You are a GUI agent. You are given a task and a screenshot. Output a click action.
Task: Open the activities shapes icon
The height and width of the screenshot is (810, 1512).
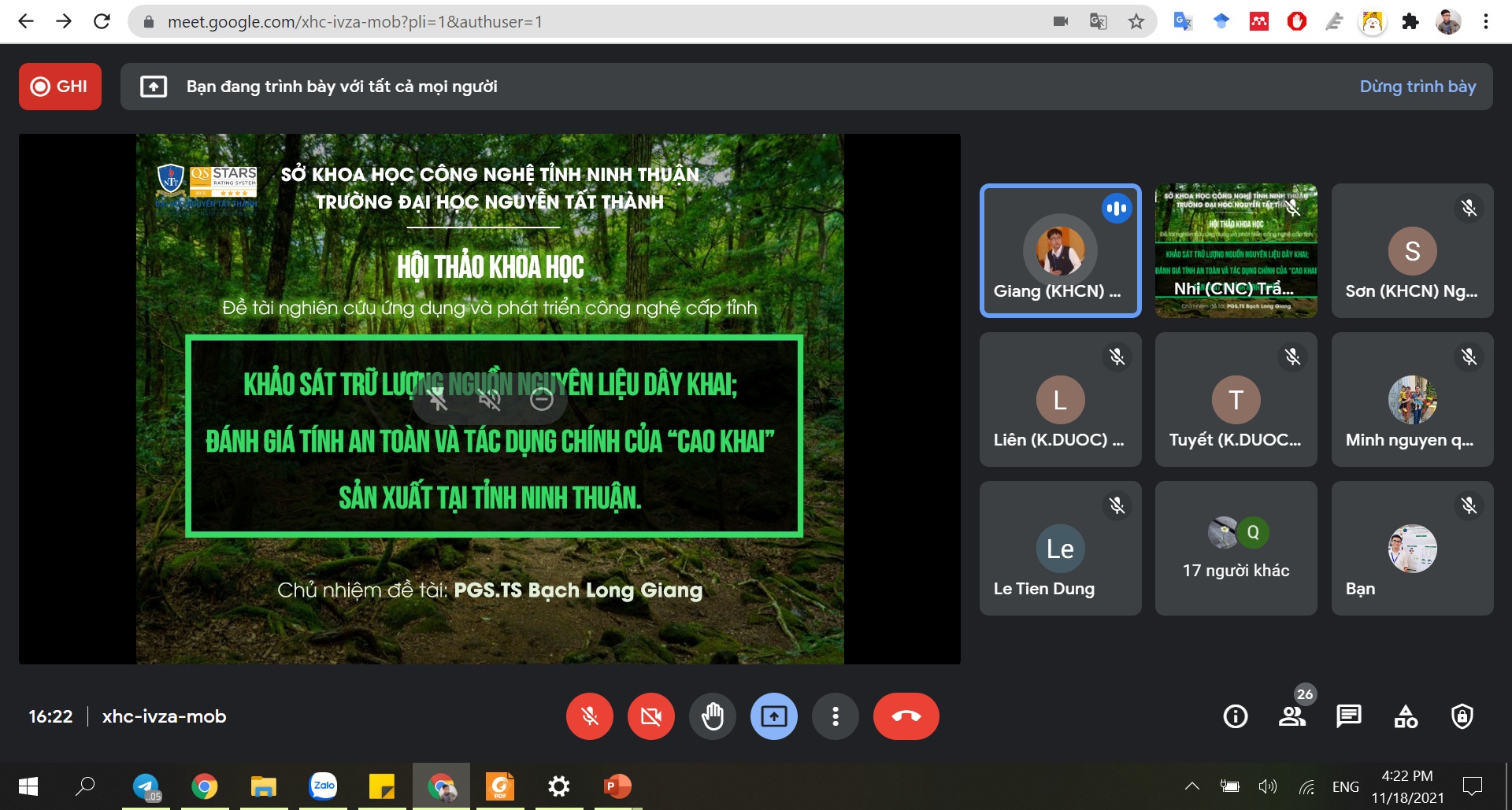(1406, 716)
